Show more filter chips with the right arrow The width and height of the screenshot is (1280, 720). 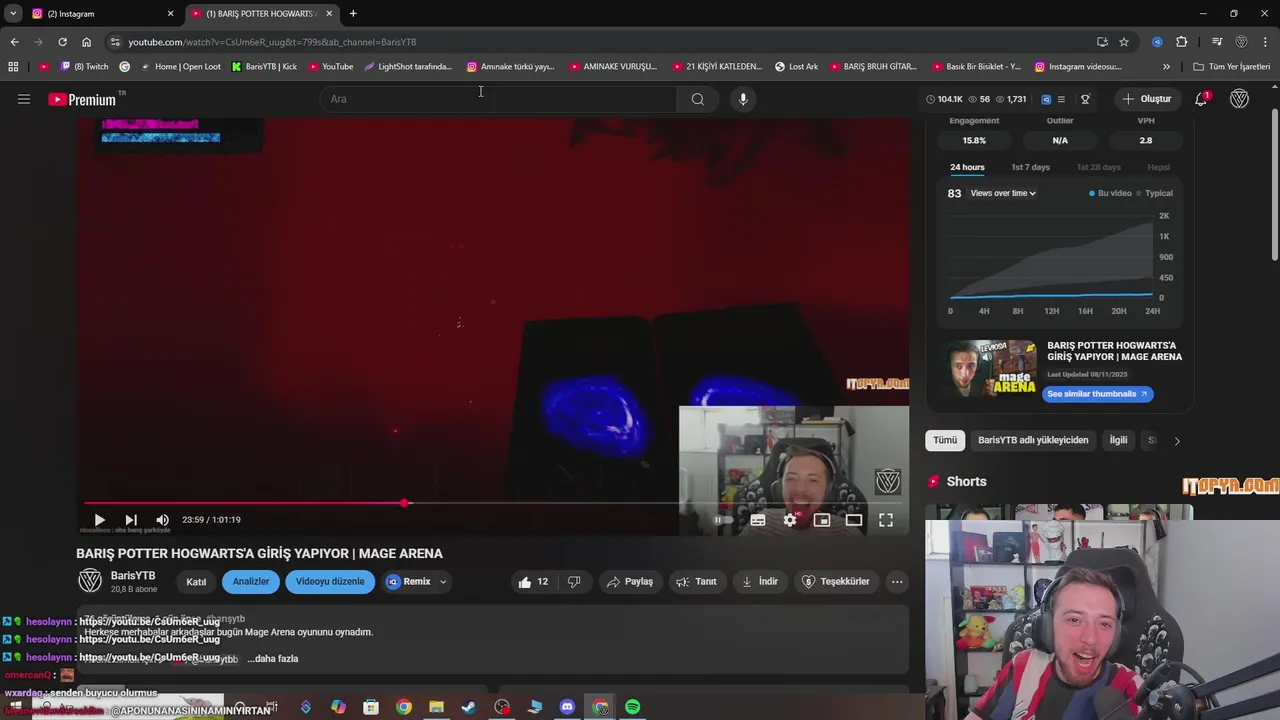(1176, 440)
